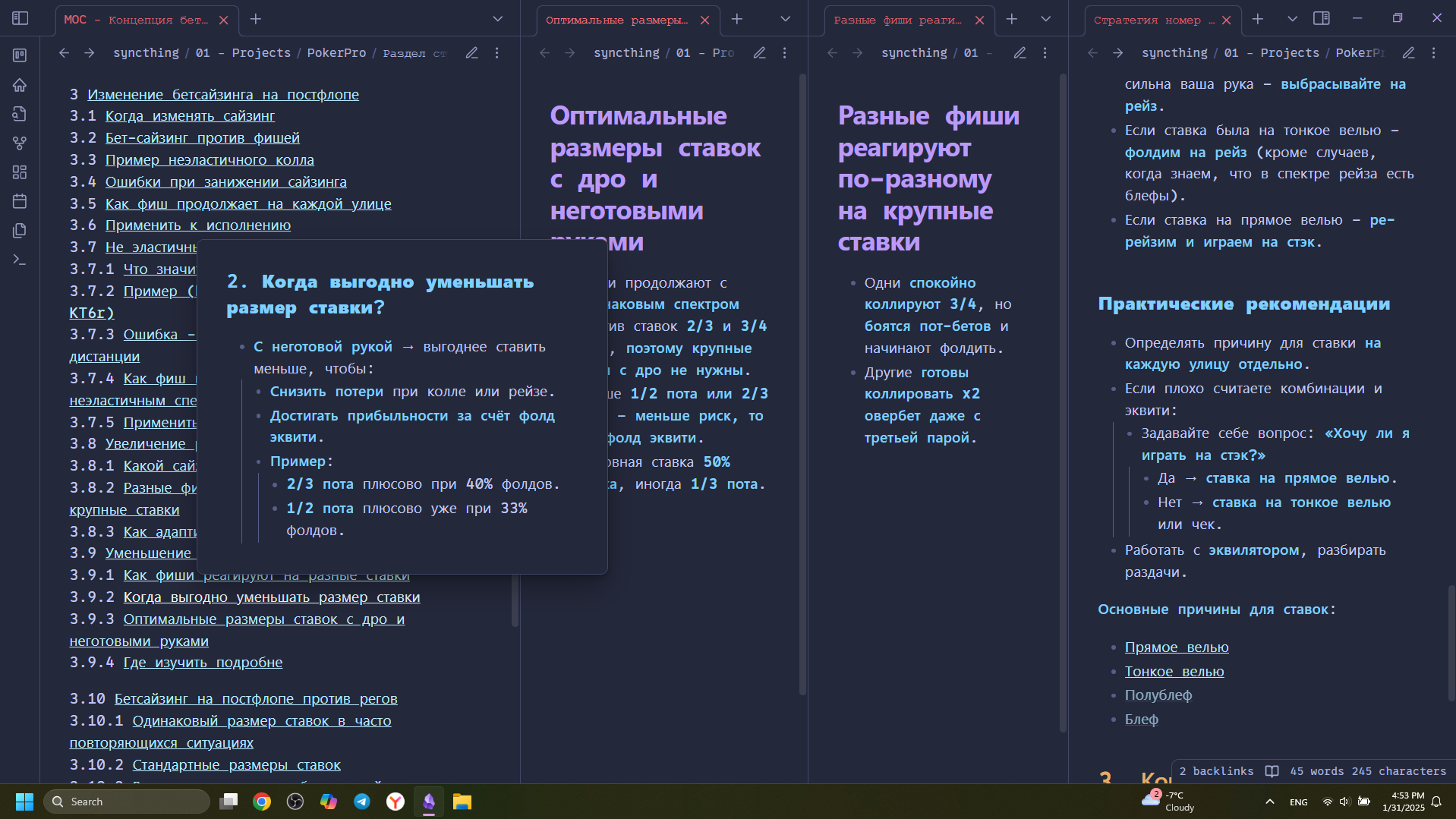Click 2 backlinks in the status bar
Image resolution: width=1456 pixels, height=819 pixels.
tap(1216, 771)
